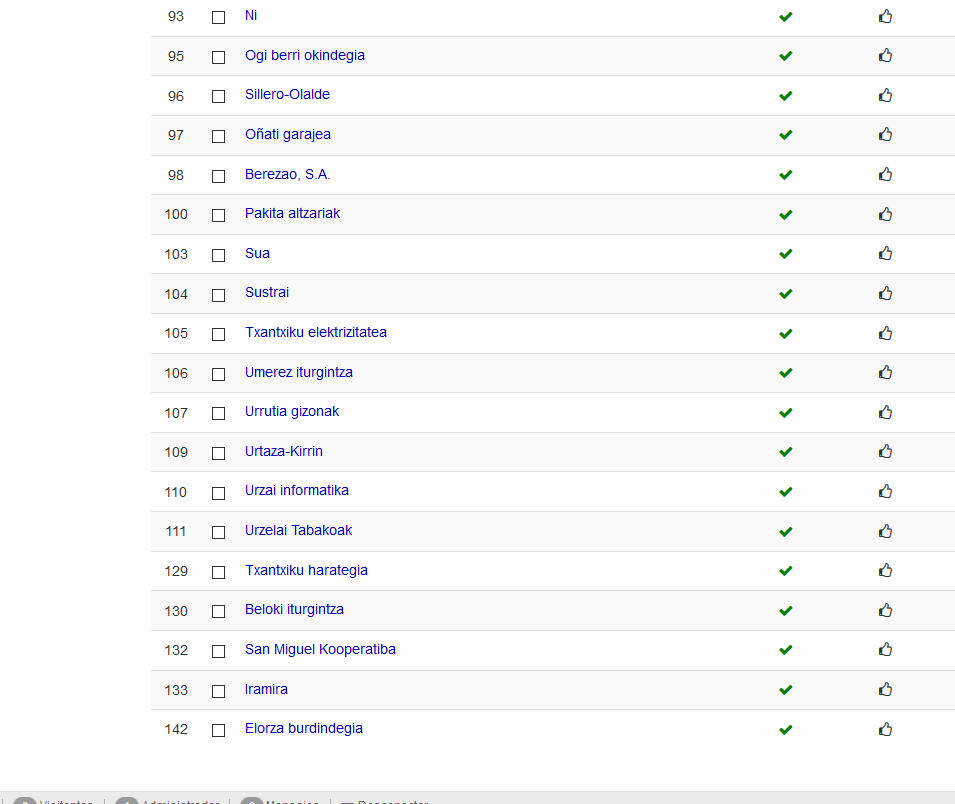Screen dimensions: 955x804
Task: Click thumbs-up icon in Ni row
Action: pyautogui.click(x=886, y=16)
